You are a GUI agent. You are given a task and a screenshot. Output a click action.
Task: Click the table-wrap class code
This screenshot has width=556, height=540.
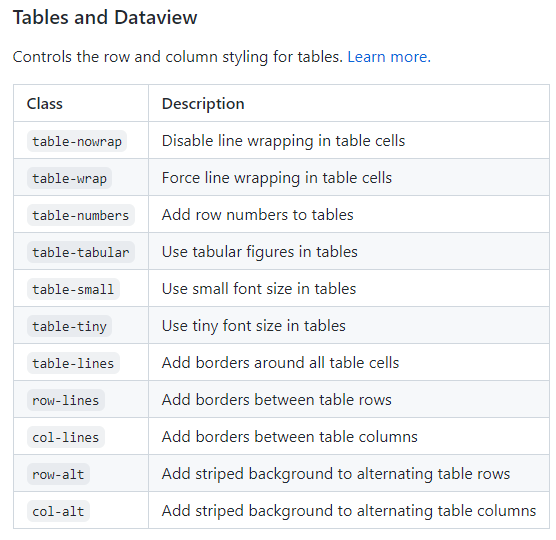[70, 178]
